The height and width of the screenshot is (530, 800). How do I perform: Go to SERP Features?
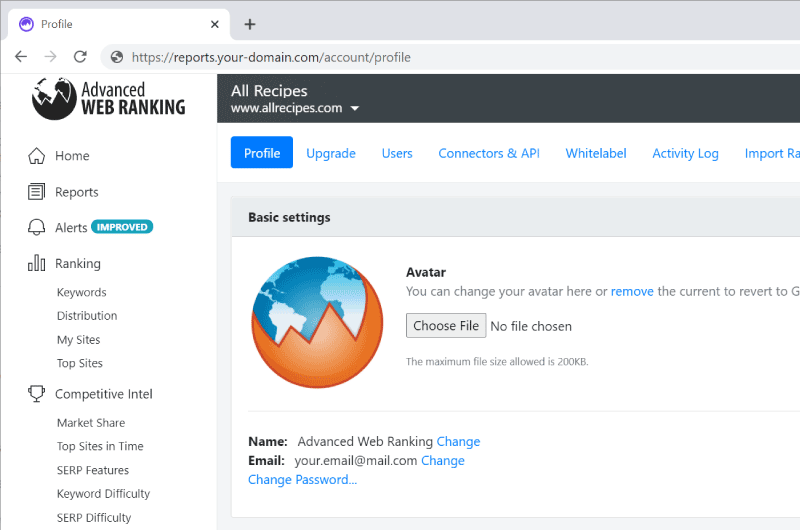(x=93, y=470)
